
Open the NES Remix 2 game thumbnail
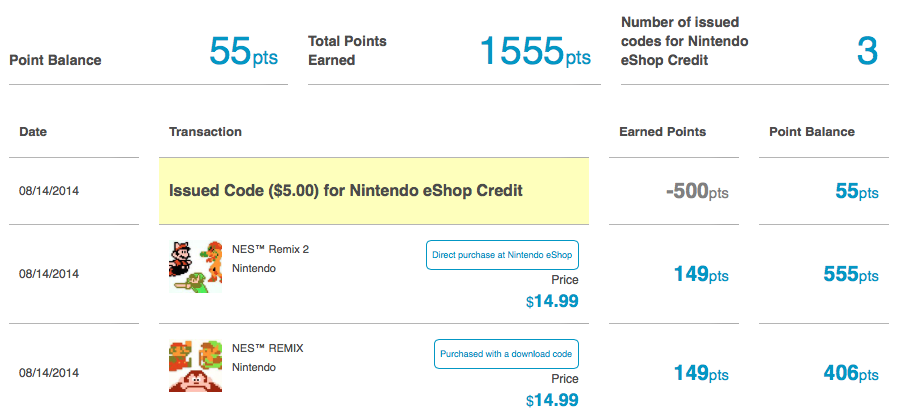pos(196,267)
